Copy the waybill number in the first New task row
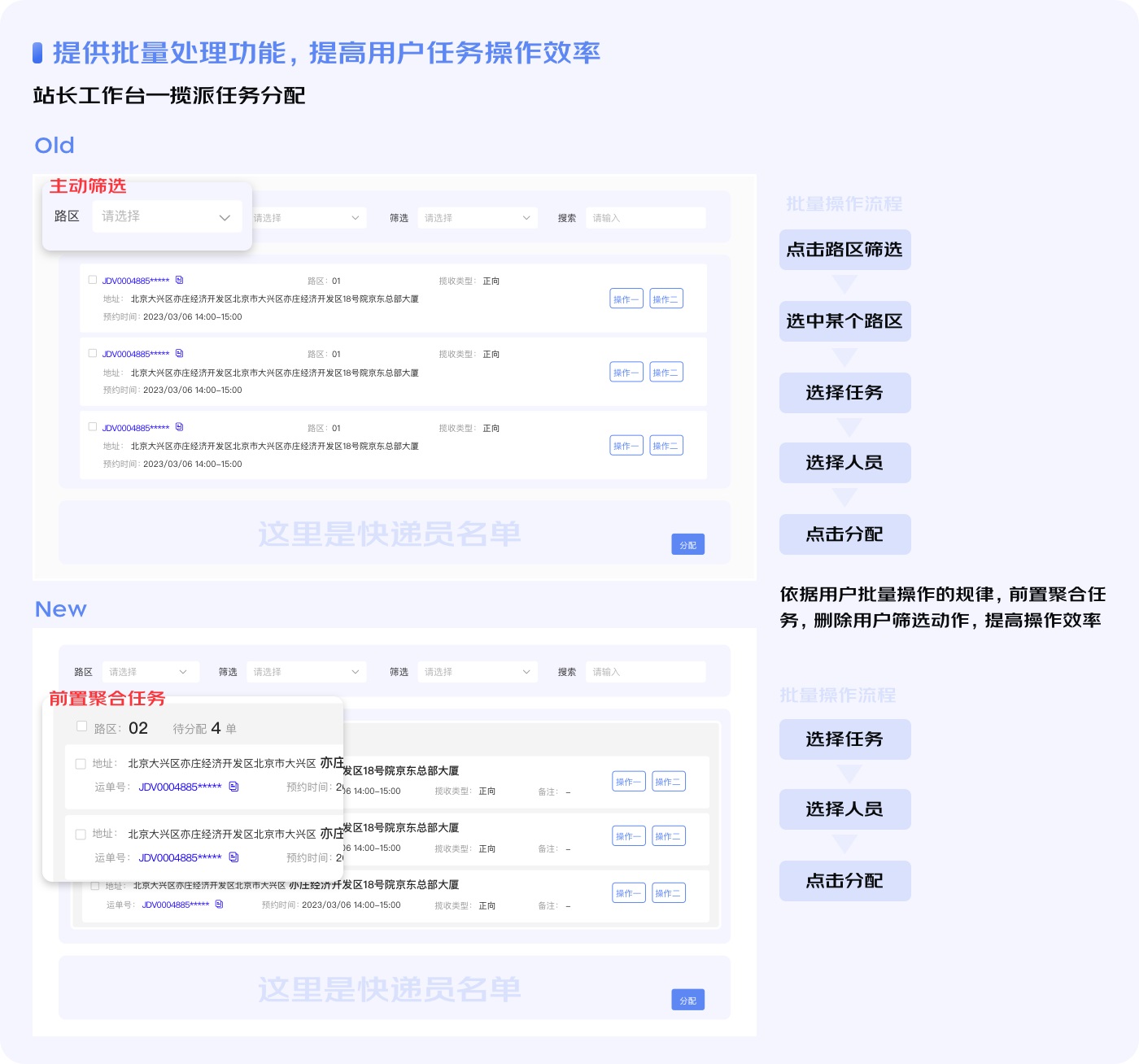Screen dimensions: 1139x1064 coord(233,787)
